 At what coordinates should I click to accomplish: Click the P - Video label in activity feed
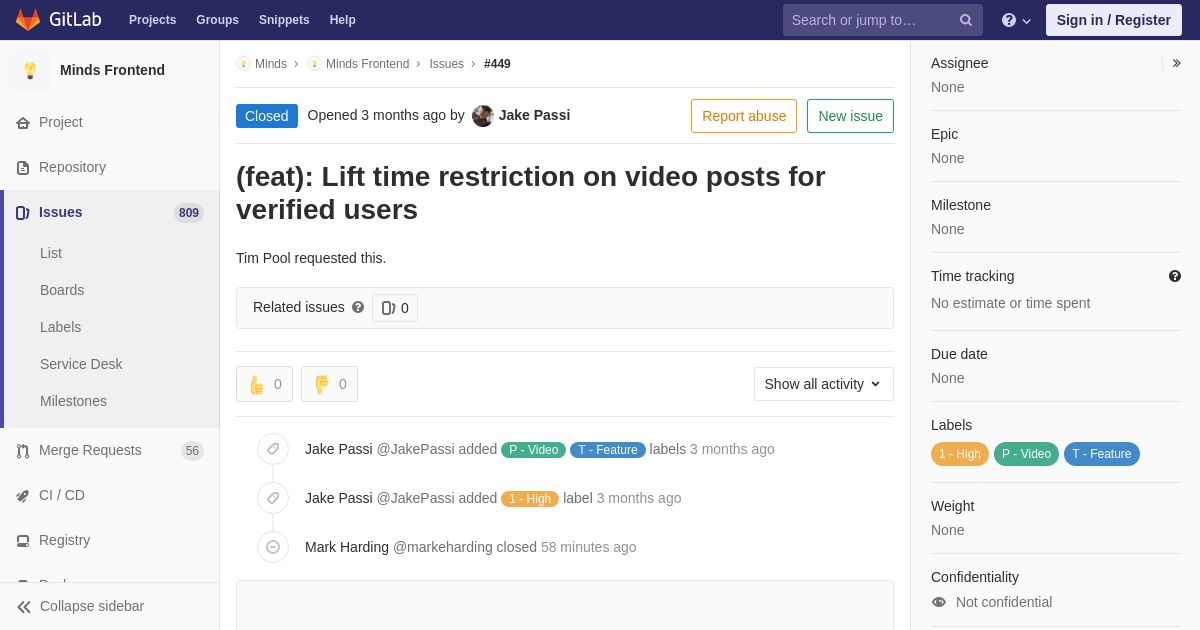533,450
